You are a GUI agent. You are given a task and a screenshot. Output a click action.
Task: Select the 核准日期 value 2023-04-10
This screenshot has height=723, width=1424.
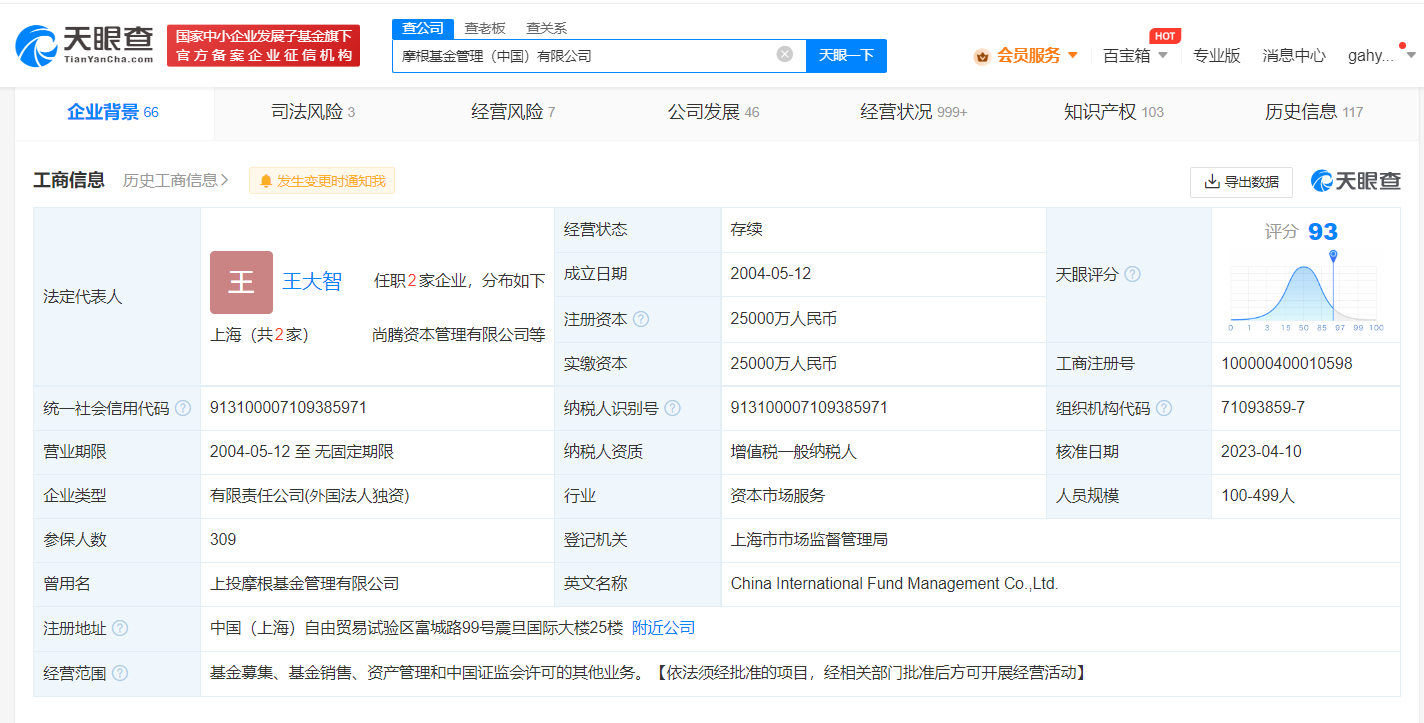[x=1261, y=452]
